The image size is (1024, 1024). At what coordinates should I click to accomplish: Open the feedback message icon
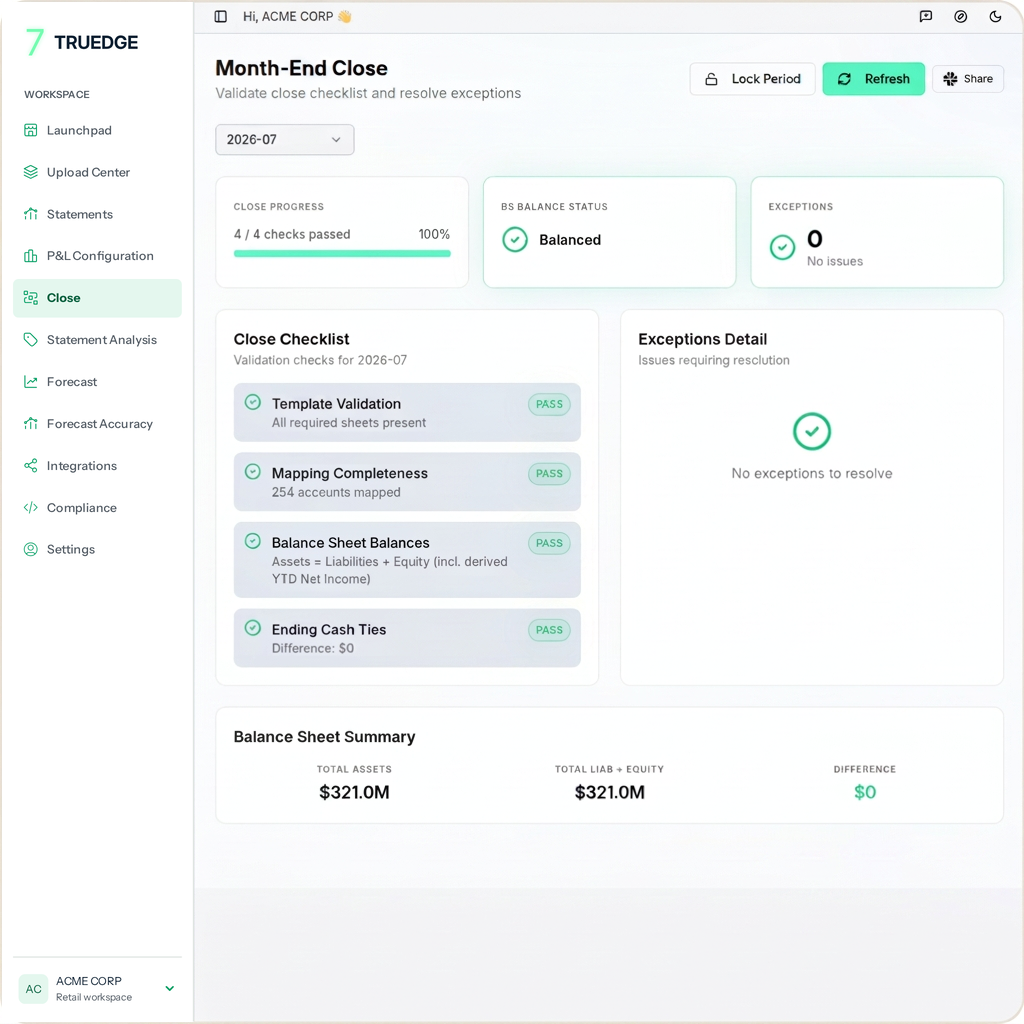[x=925, y=16]
